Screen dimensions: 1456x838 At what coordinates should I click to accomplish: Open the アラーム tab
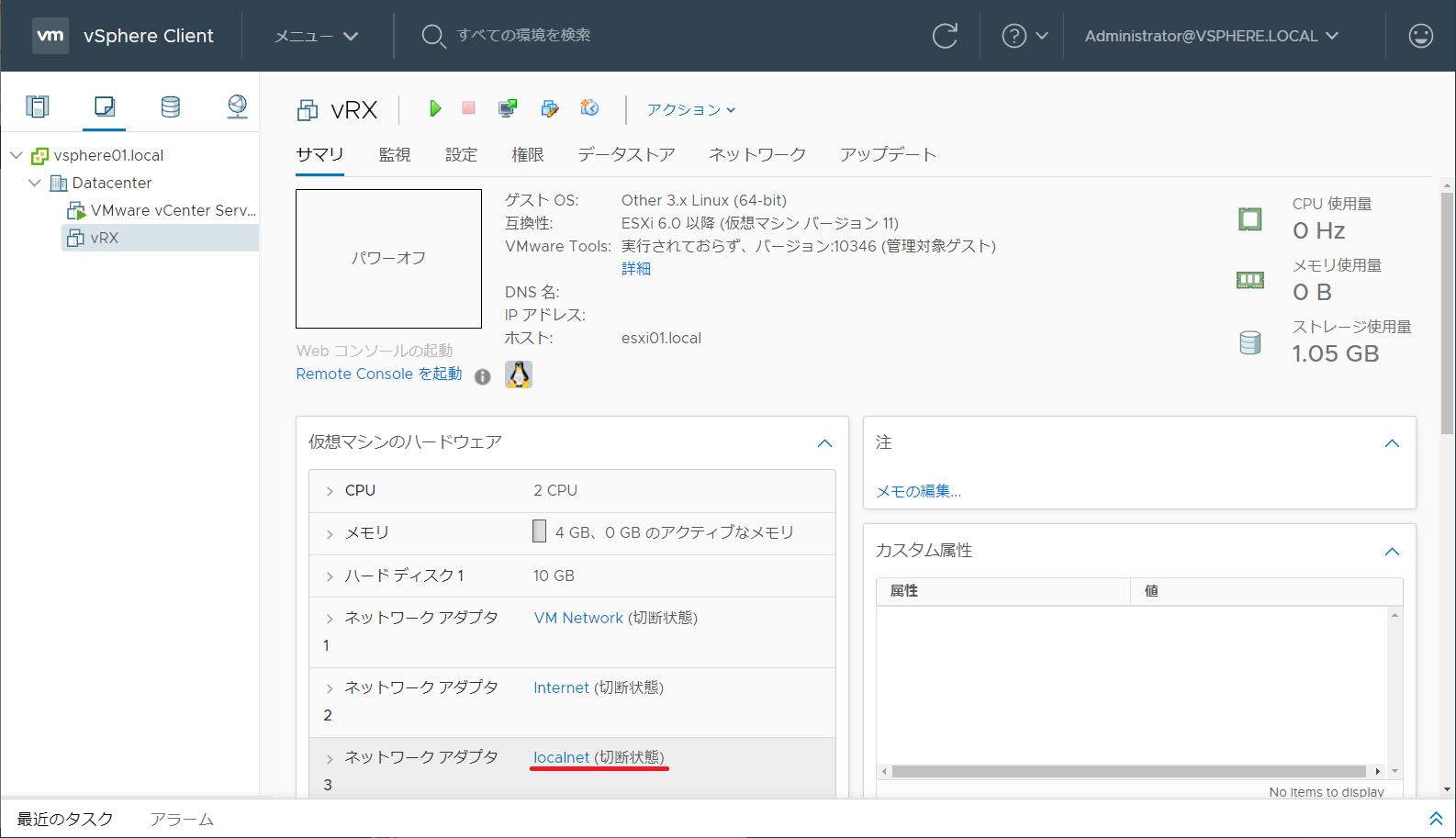182,819
